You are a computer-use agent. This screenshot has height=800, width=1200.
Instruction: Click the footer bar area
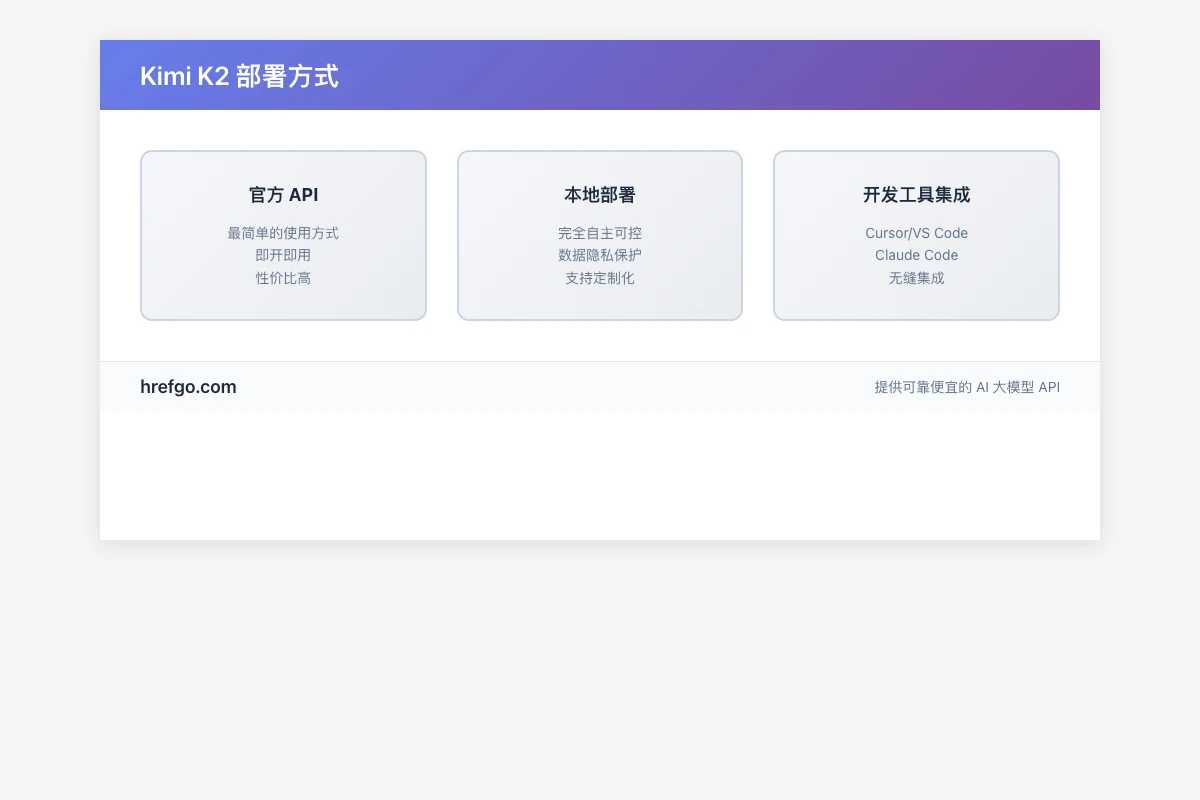coord(600,387)
